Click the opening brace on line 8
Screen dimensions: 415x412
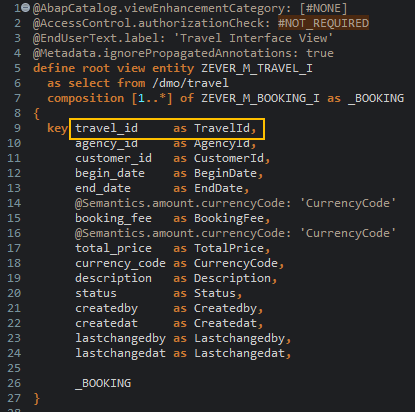(x=37, y=114)
